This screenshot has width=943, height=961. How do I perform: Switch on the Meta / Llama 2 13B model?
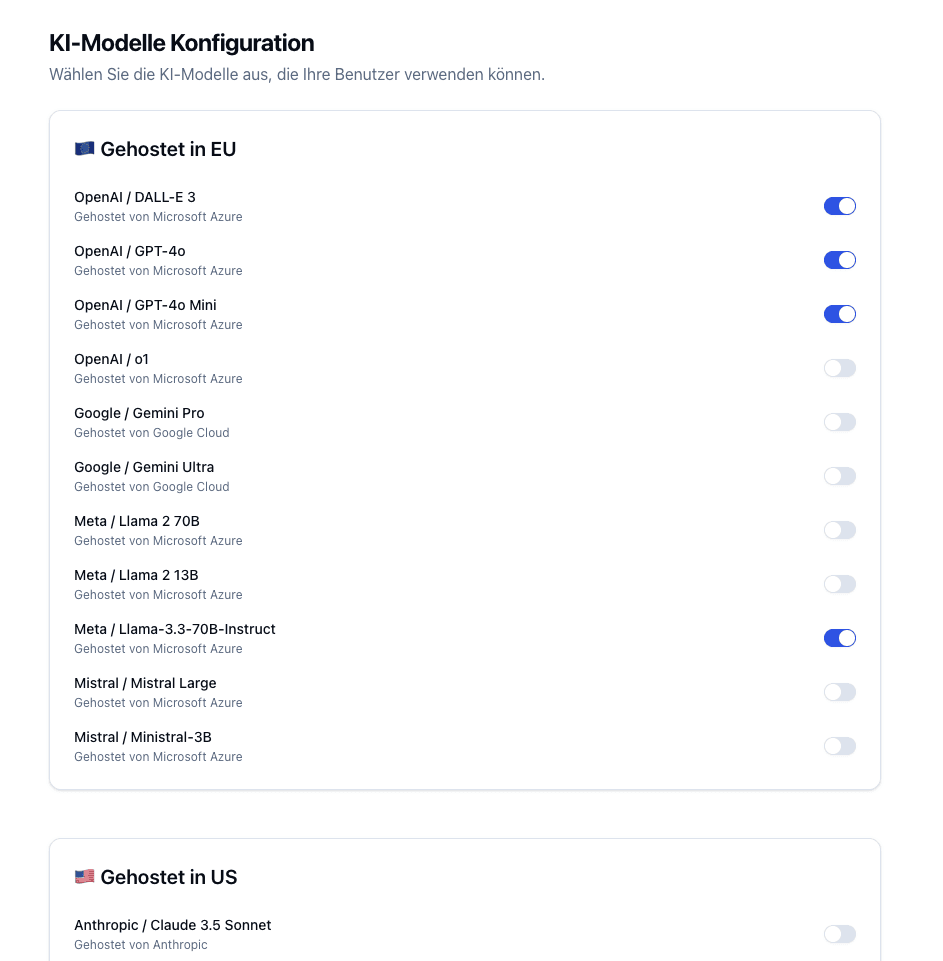(839, 583)
